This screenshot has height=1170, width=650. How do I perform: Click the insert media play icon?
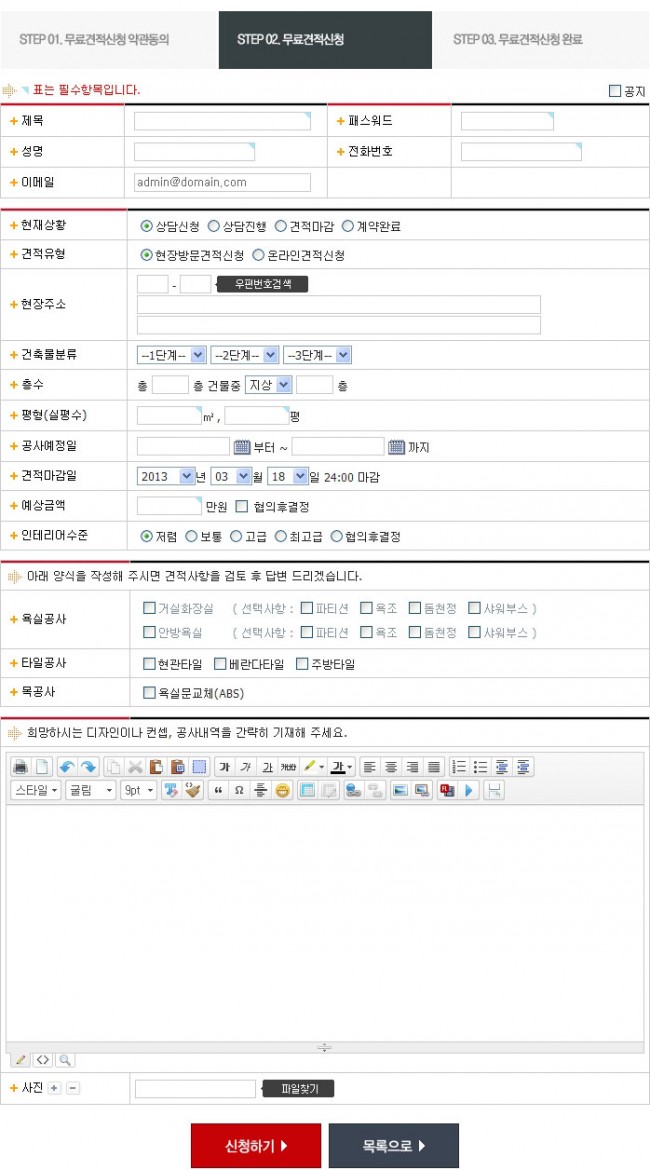[x=469, y=790]
